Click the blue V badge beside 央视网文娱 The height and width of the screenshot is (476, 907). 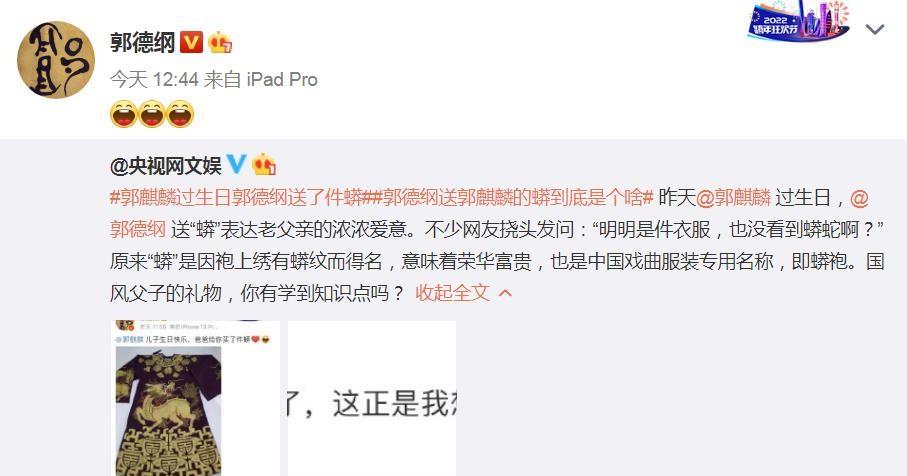(236, 164)
